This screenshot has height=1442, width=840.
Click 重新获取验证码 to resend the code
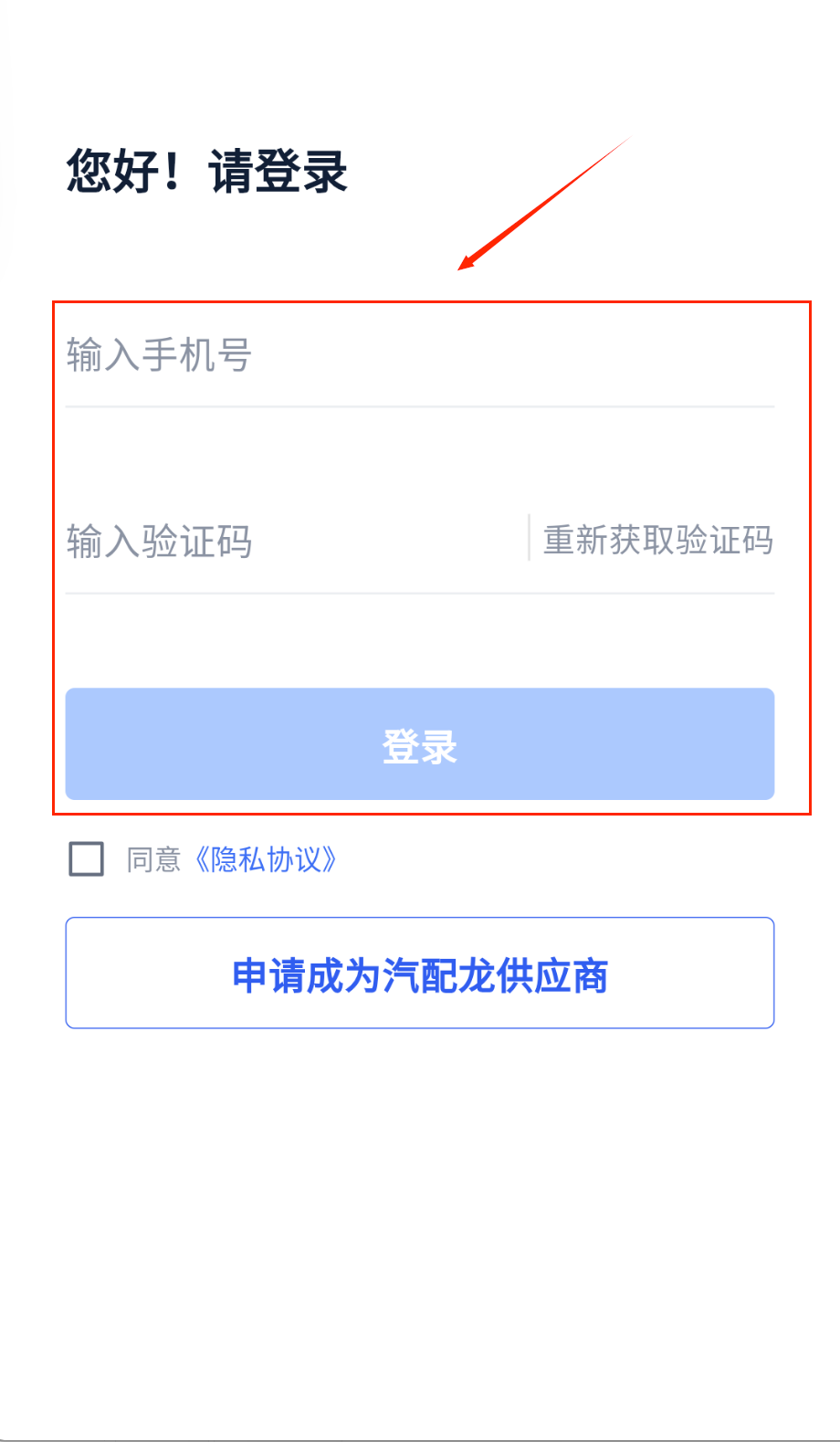tap(657, 540)
